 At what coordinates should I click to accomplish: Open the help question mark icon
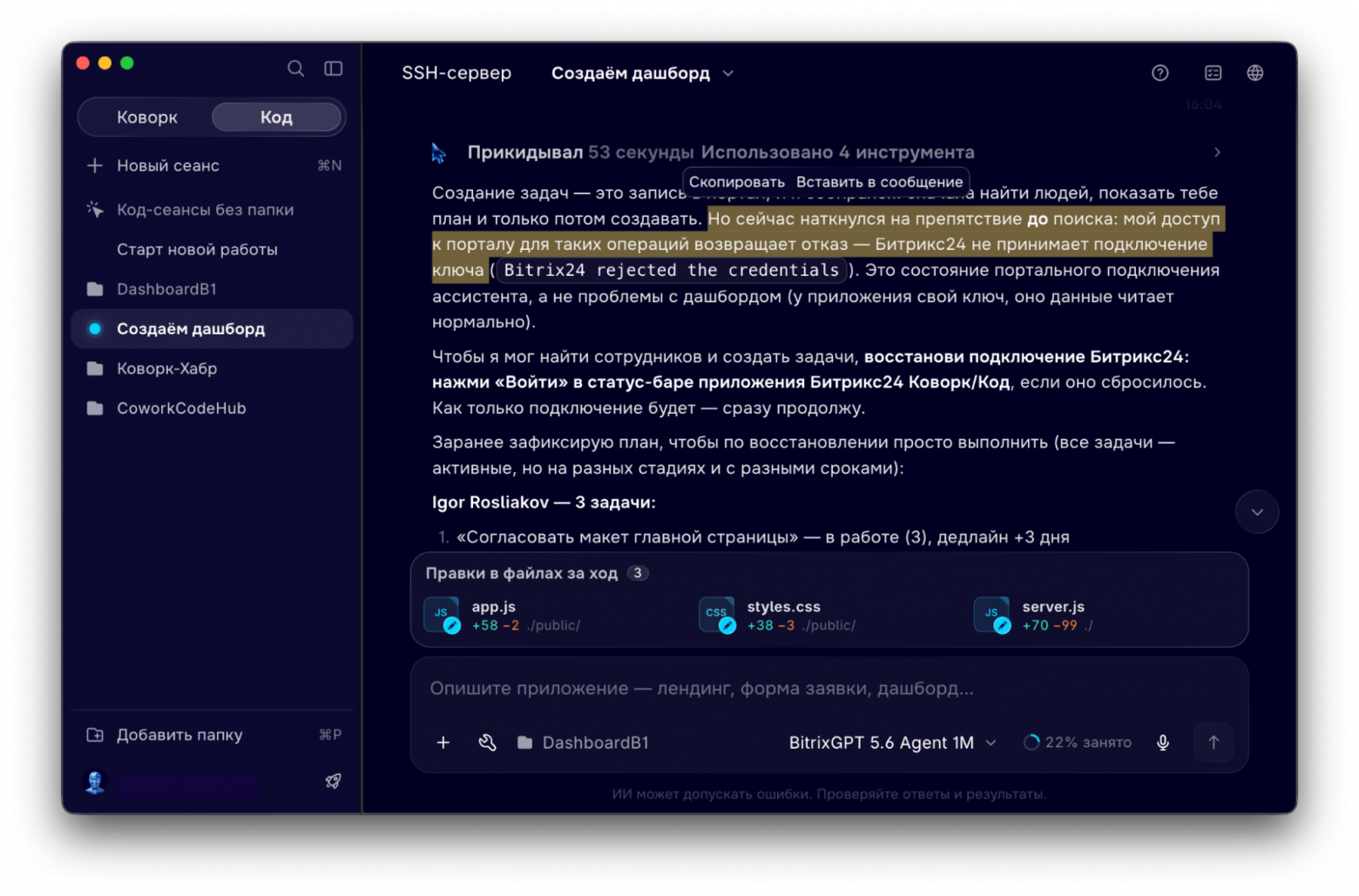[x=1160, y=73]
